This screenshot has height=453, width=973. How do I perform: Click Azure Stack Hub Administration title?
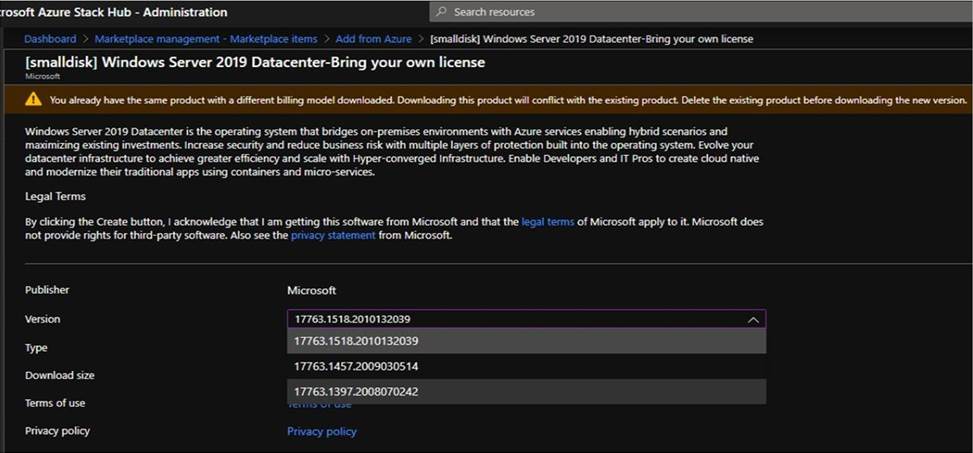pos(114,12)
